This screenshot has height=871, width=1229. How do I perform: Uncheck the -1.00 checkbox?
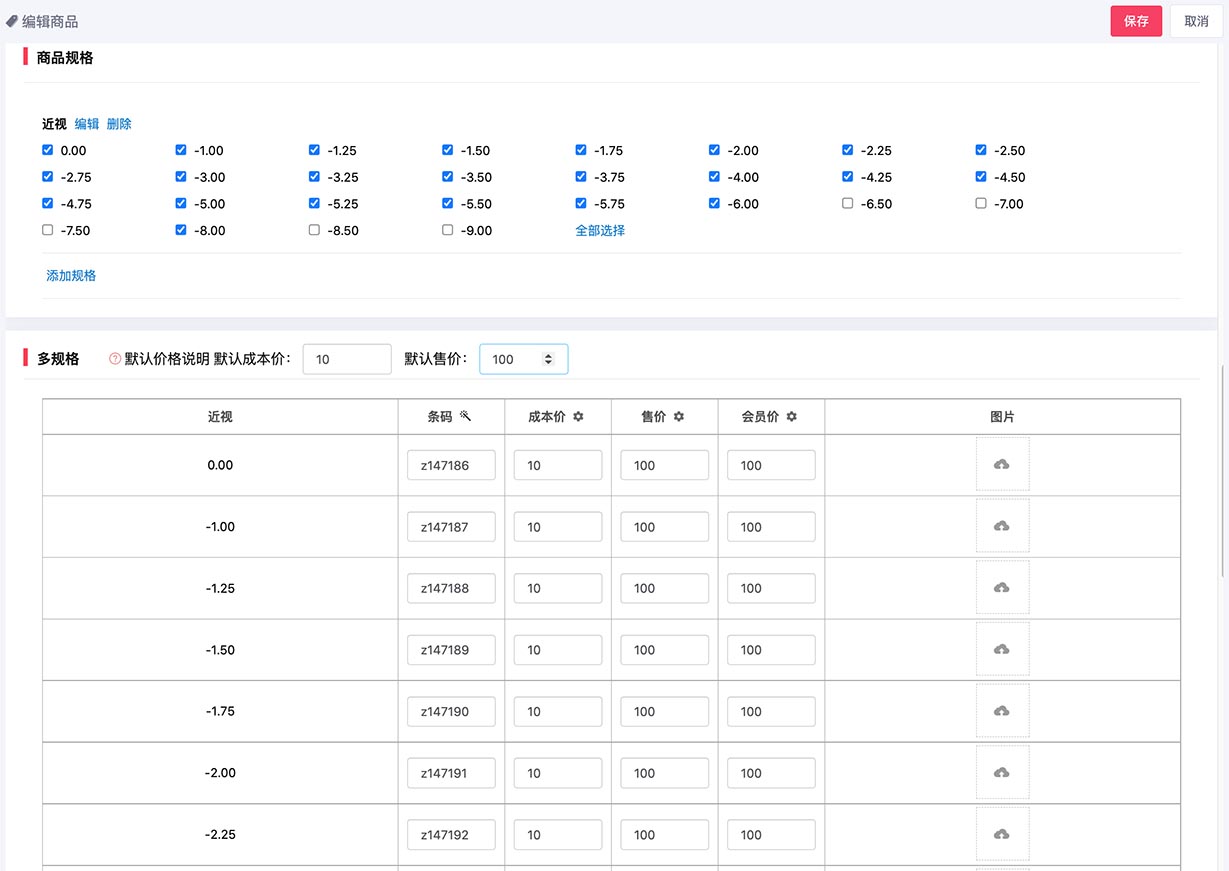(x=181, y=150)
